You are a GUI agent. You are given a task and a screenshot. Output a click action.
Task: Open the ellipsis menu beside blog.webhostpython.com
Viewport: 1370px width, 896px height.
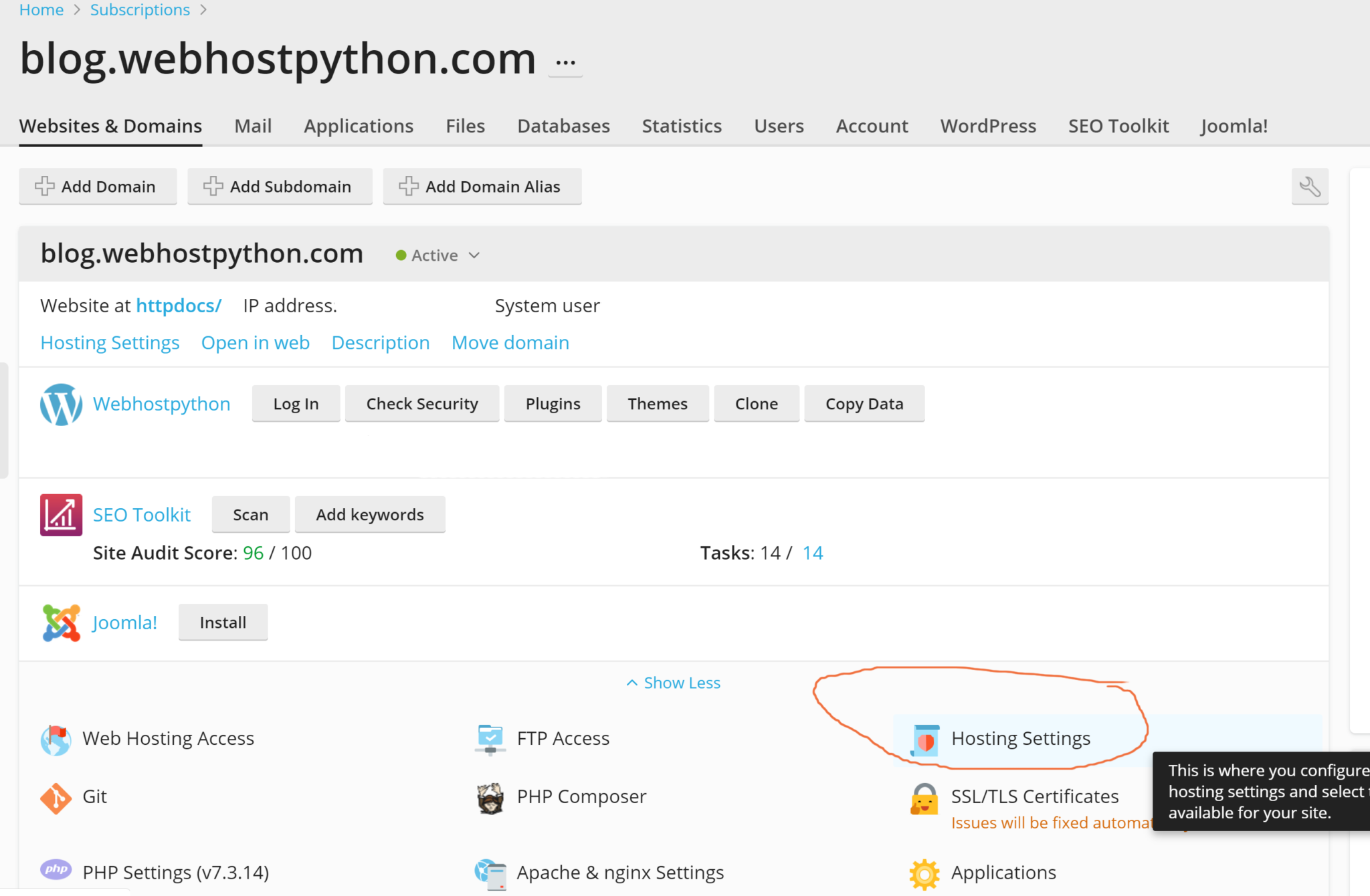(565, 62)
